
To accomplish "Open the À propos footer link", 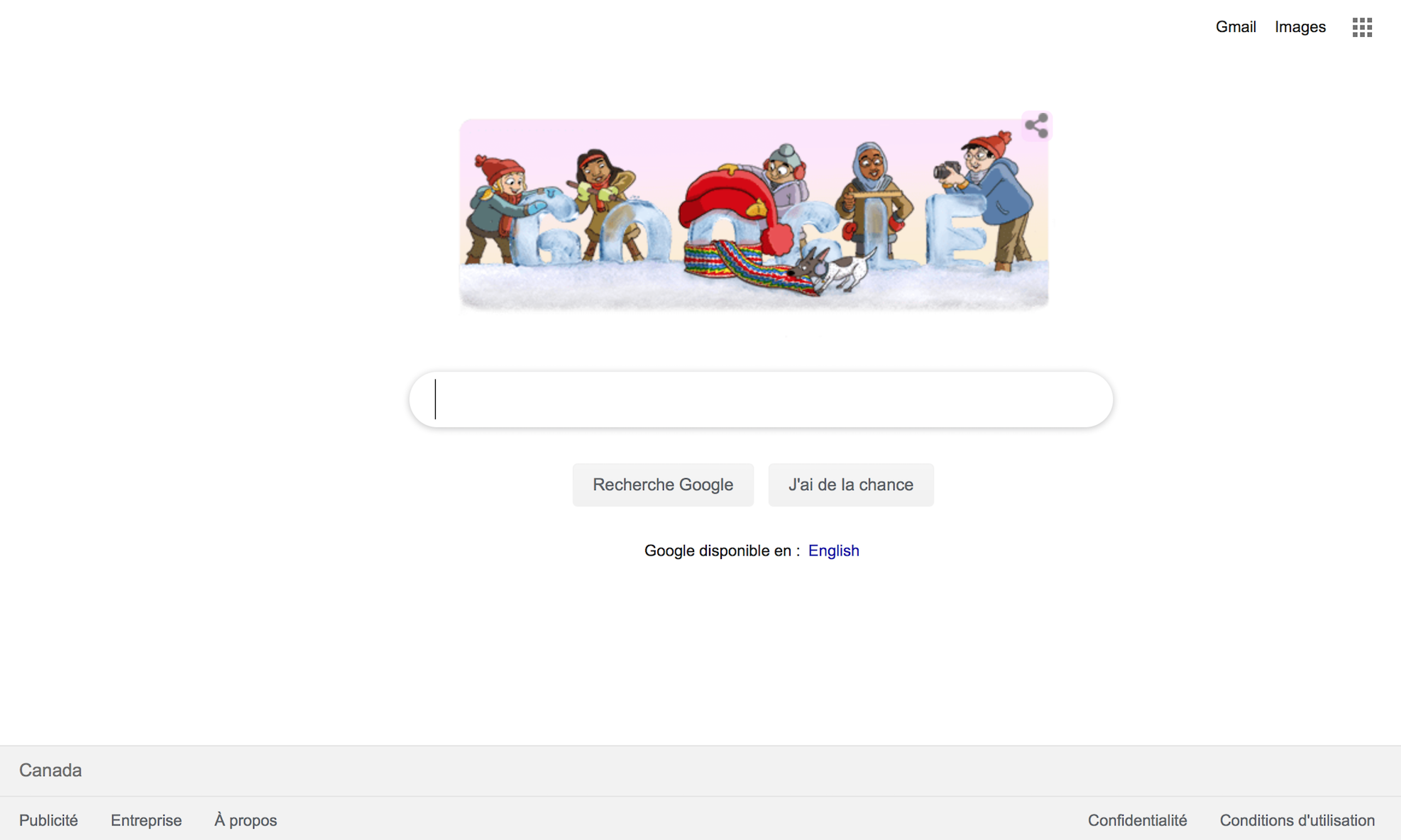I will (246, 820).
